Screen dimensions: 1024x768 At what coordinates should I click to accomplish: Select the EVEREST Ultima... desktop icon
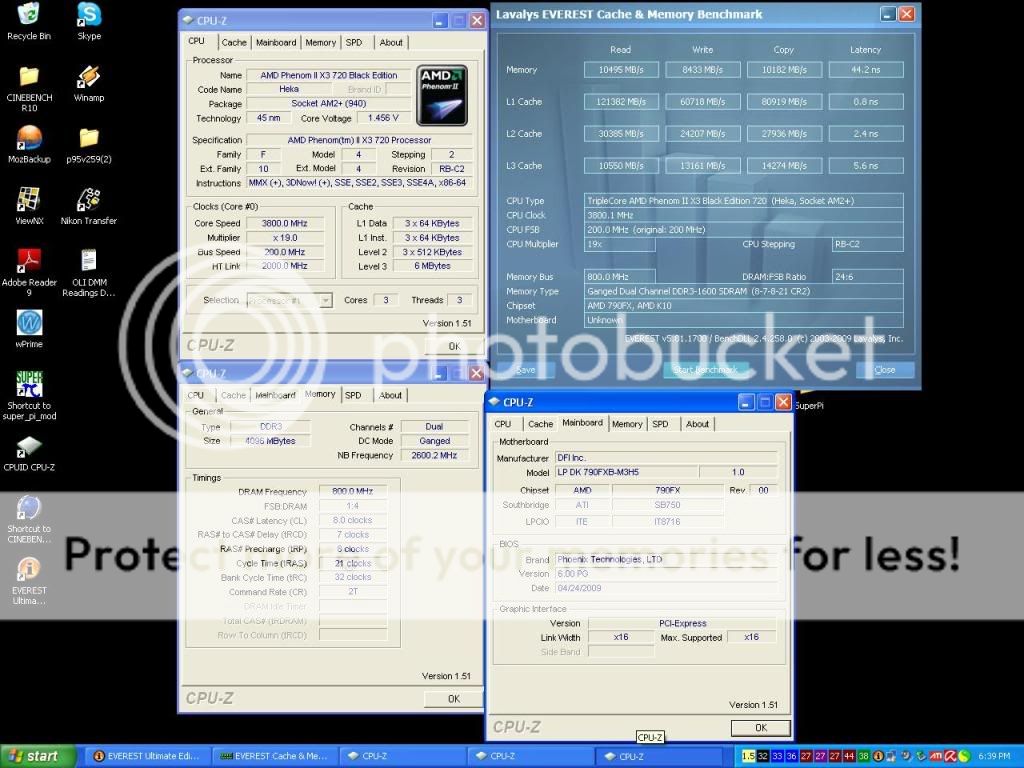(29, 581)
